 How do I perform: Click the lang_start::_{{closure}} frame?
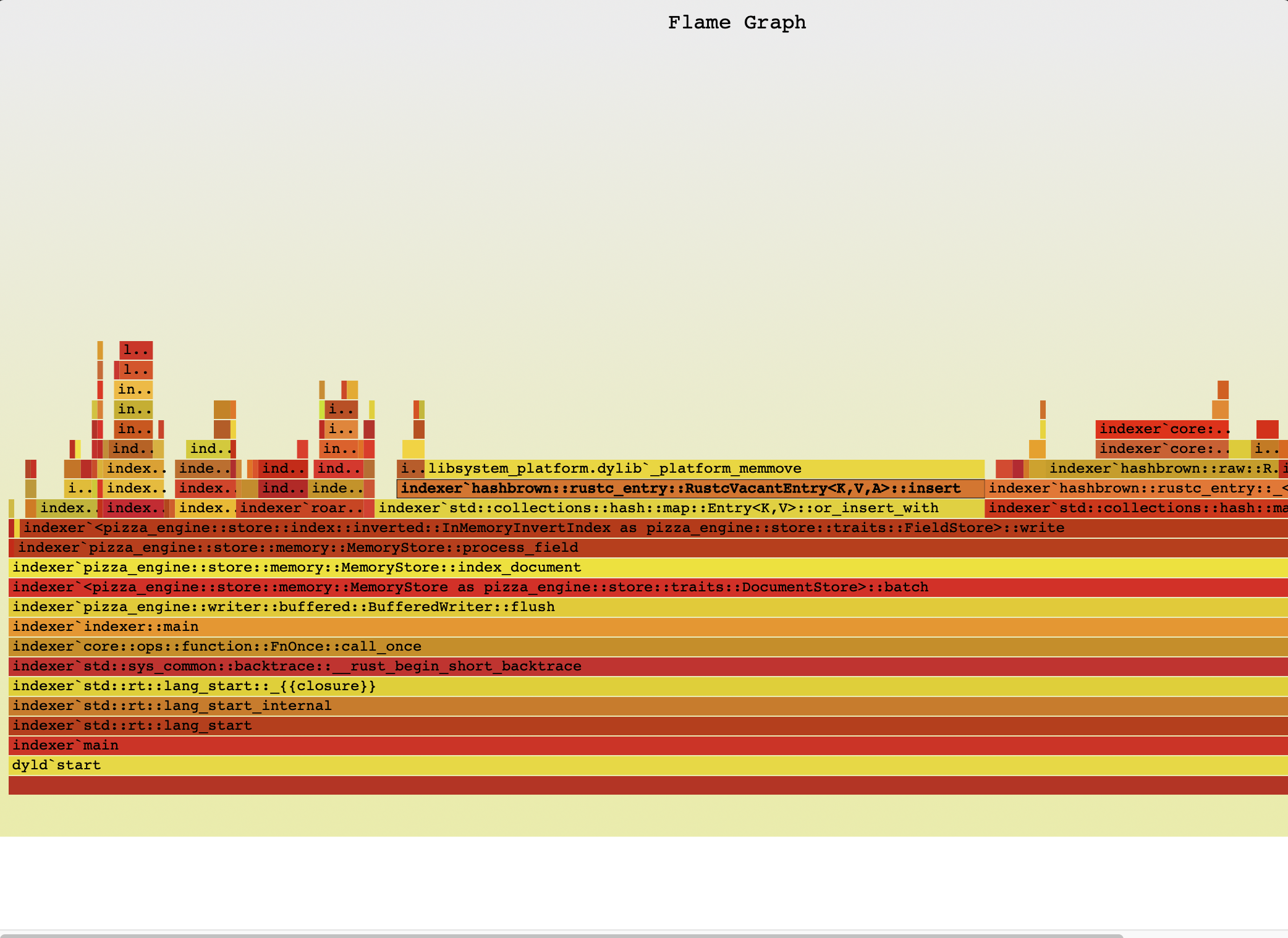[x=648, y=686]
